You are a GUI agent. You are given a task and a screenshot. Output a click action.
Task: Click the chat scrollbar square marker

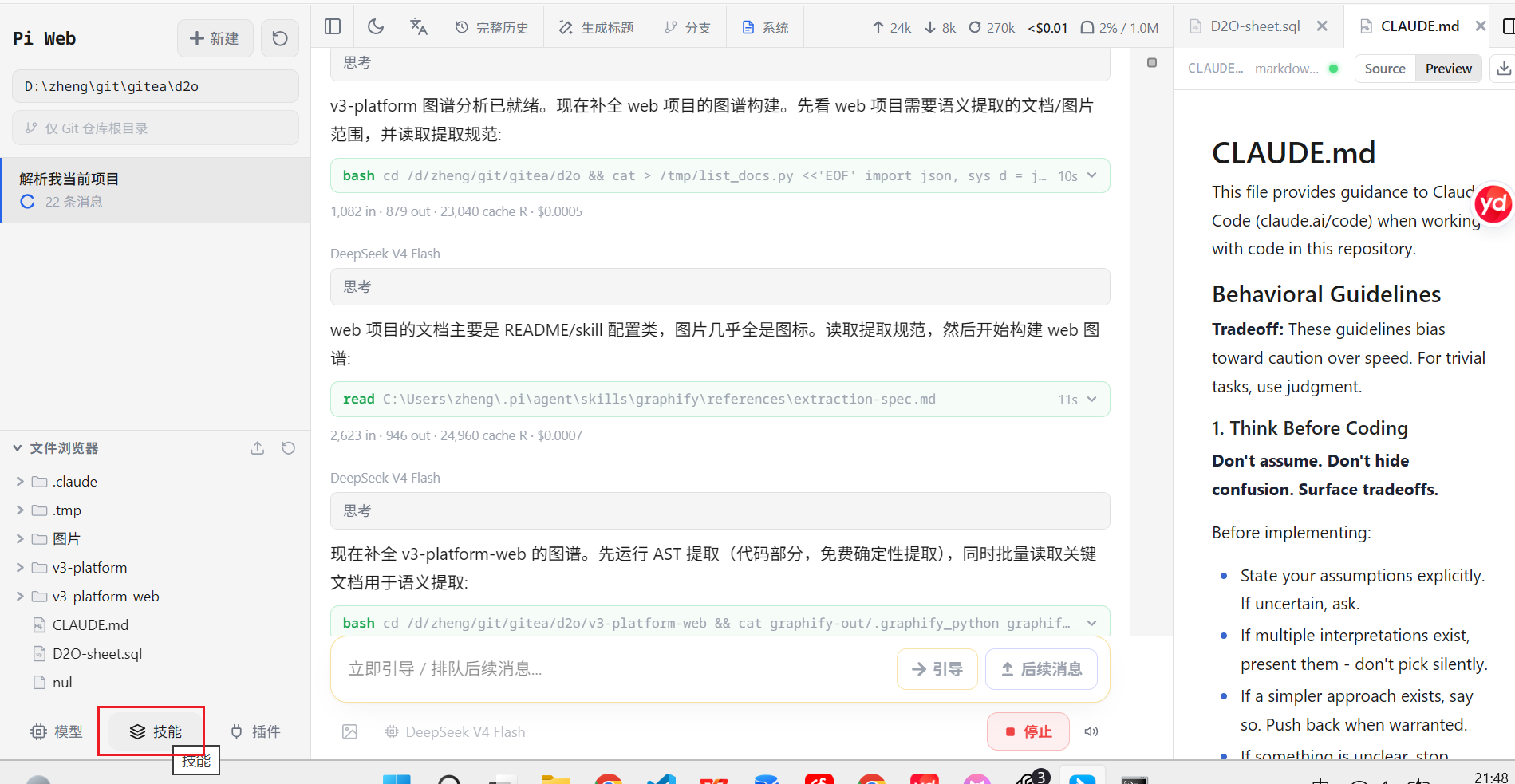(x=1152, y=63)
